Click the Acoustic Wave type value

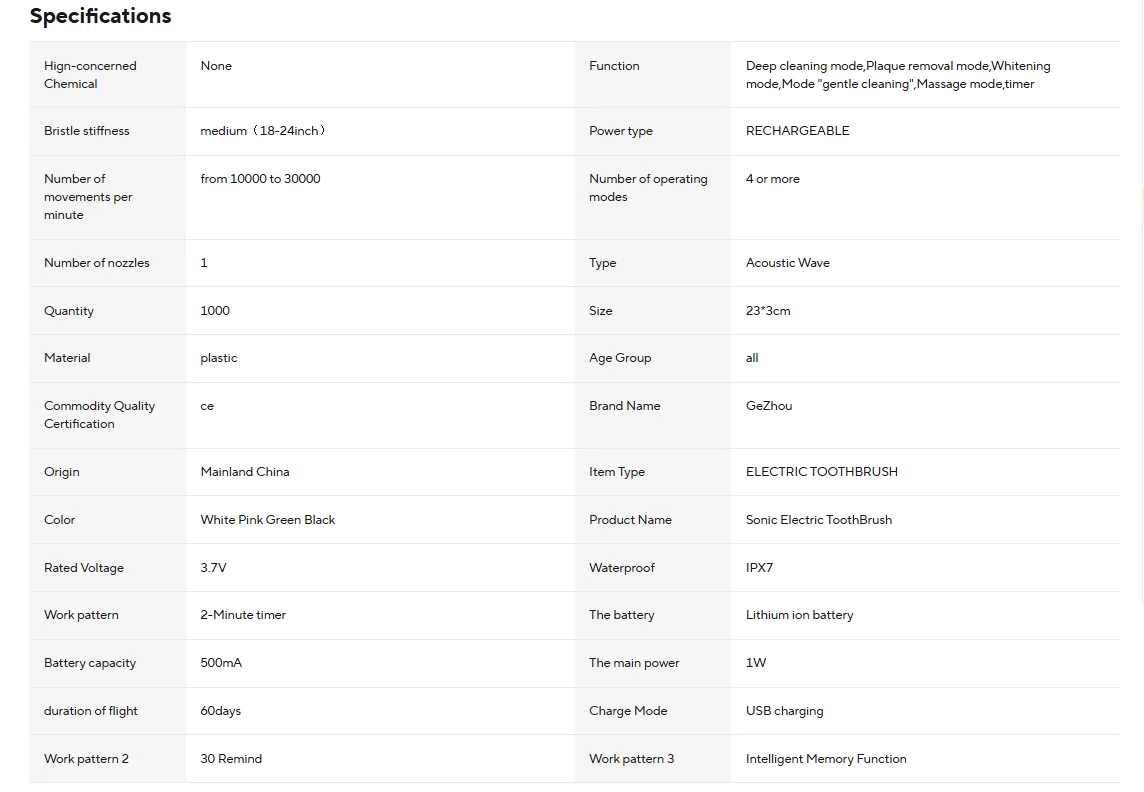tap(787, 263)
